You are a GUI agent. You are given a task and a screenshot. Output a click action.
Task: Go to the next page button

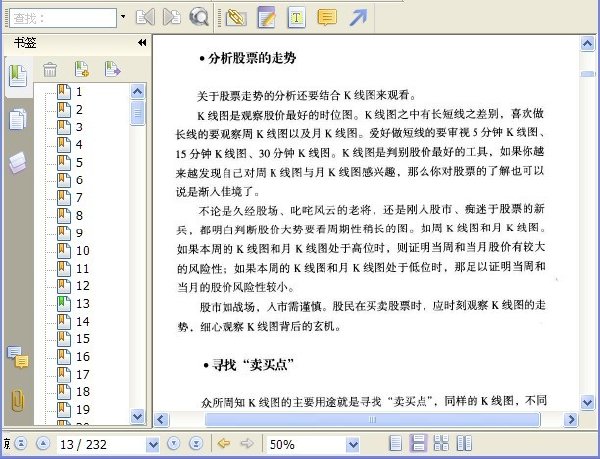tap(174, 444)
